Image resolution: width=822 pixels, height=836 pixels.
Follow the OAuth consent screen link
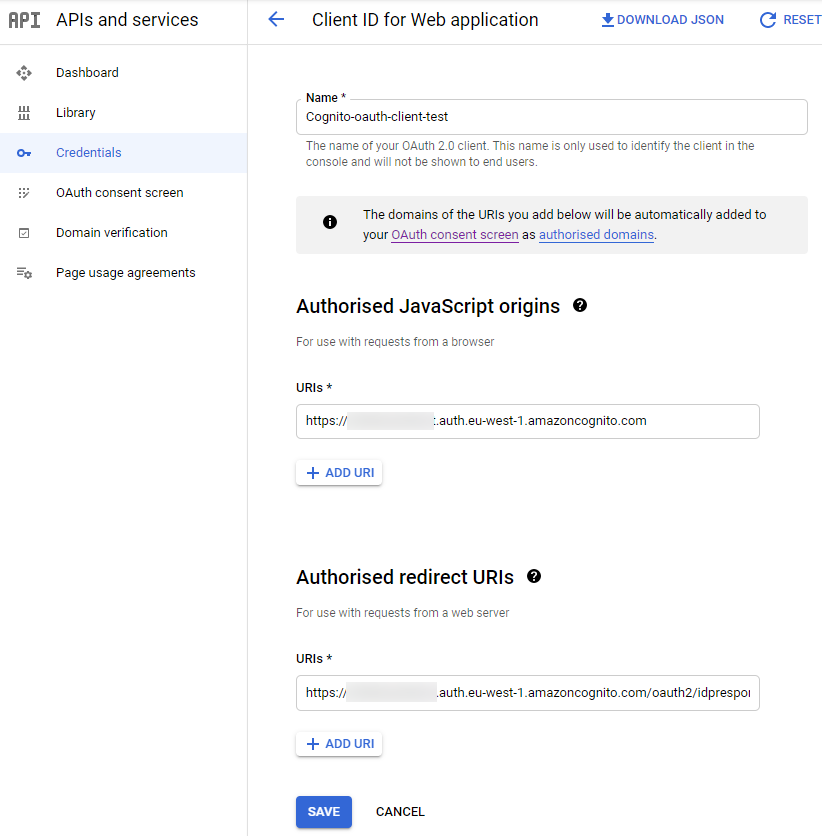[455, 235]
